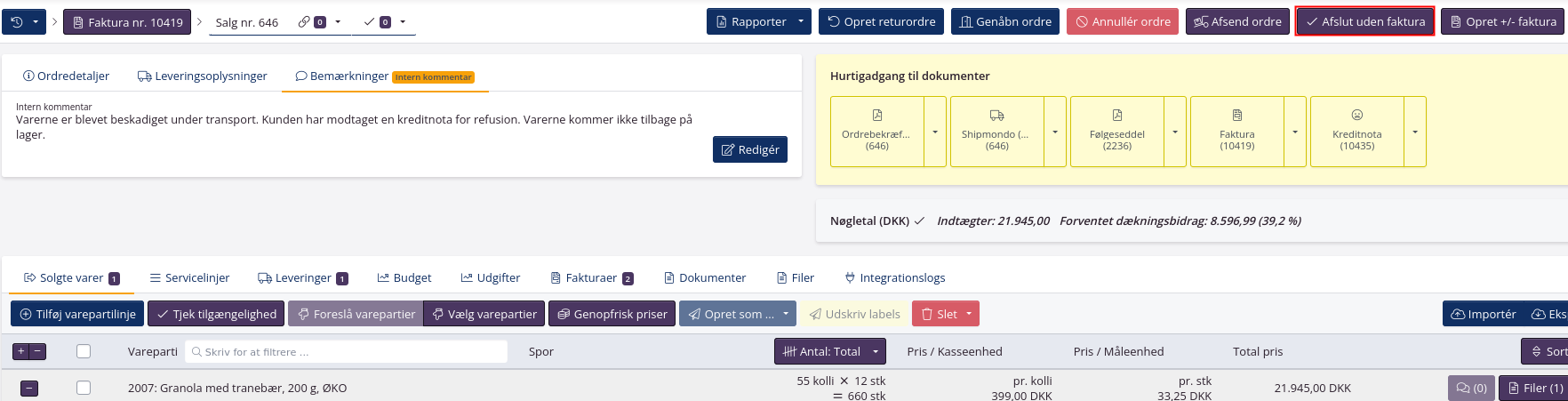This screenshot has height=401, width=1568.
Task: Open the Udgifter tab
Action: [491, 277]
